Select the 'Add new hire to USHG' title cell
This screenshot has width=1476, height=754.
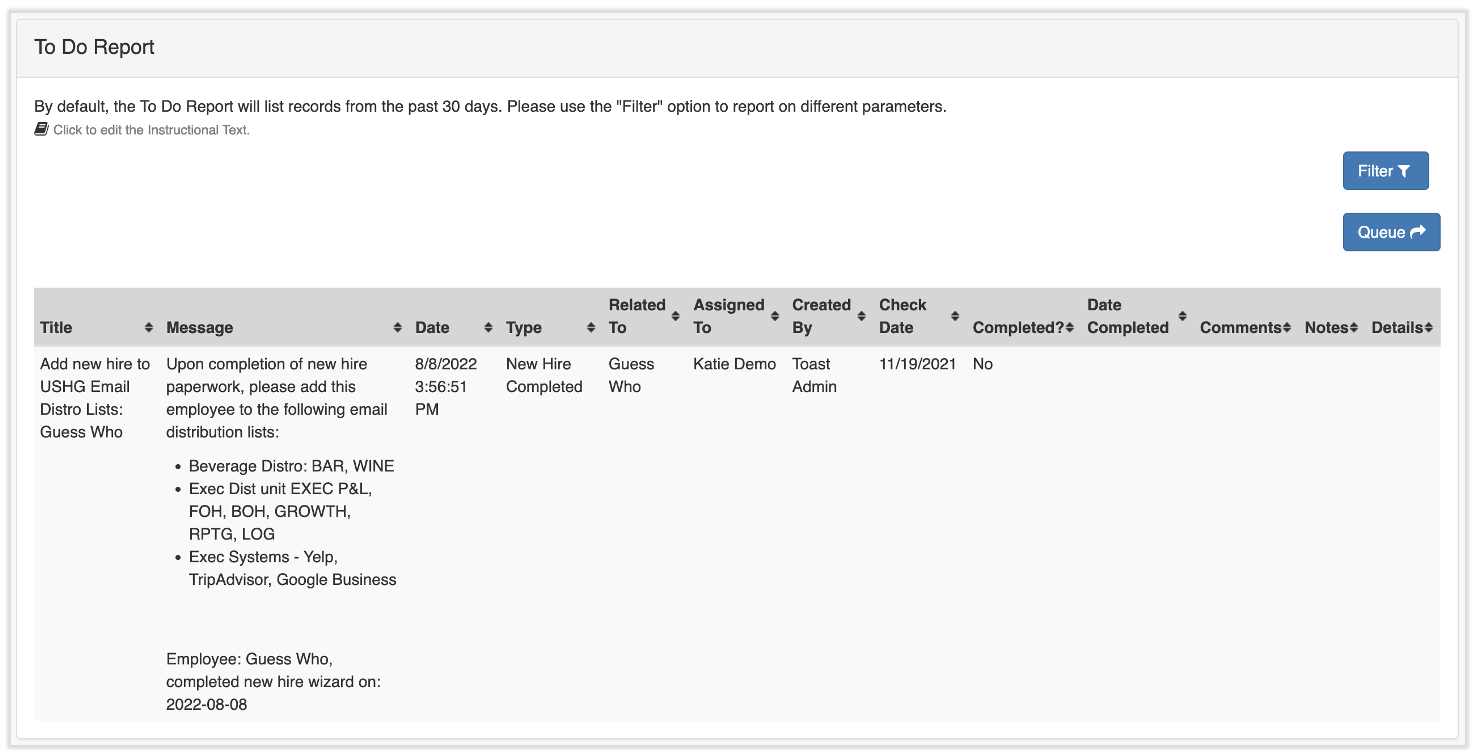95,398
